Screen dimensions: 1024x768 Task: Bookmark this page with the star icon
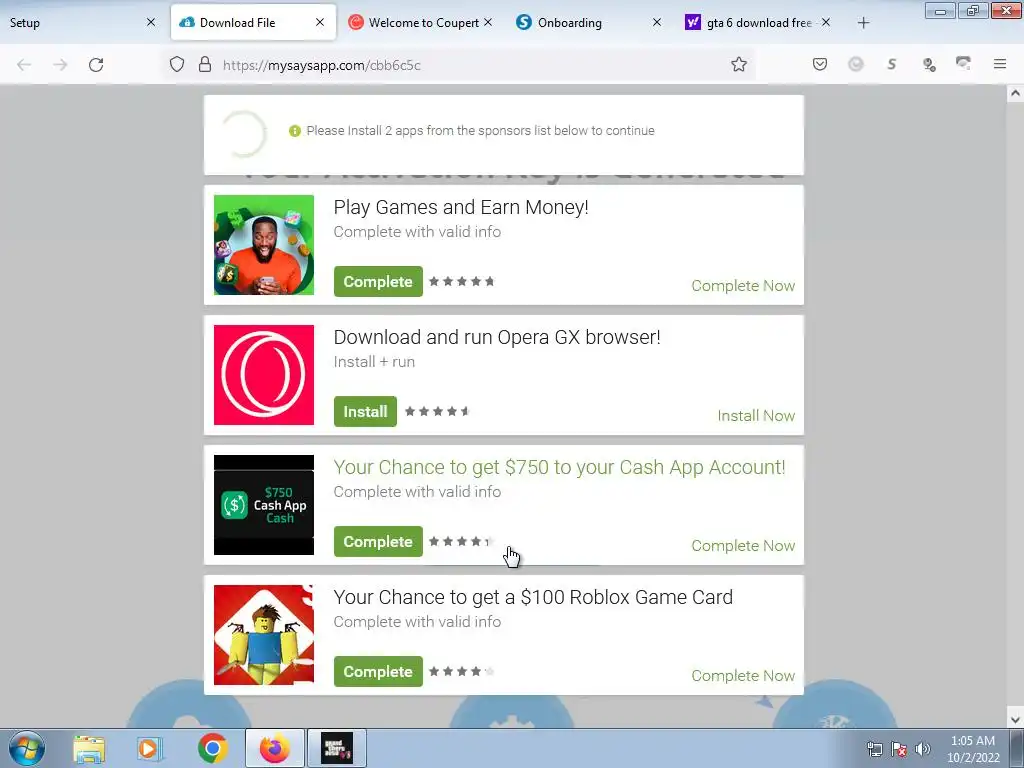pos(739,65)
